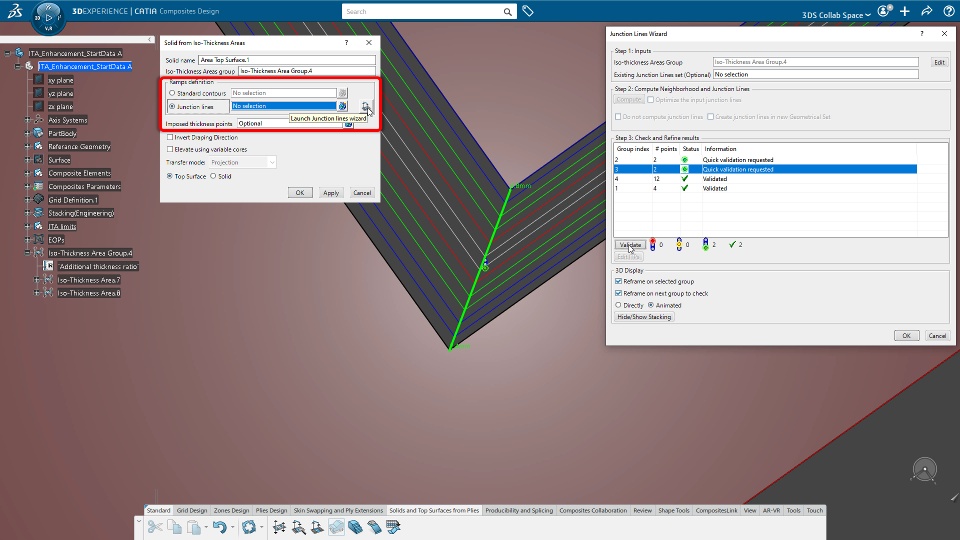960x540 pixels.
Task: Uncheck Reframe on selected group
Action: [x=618, y=282]
